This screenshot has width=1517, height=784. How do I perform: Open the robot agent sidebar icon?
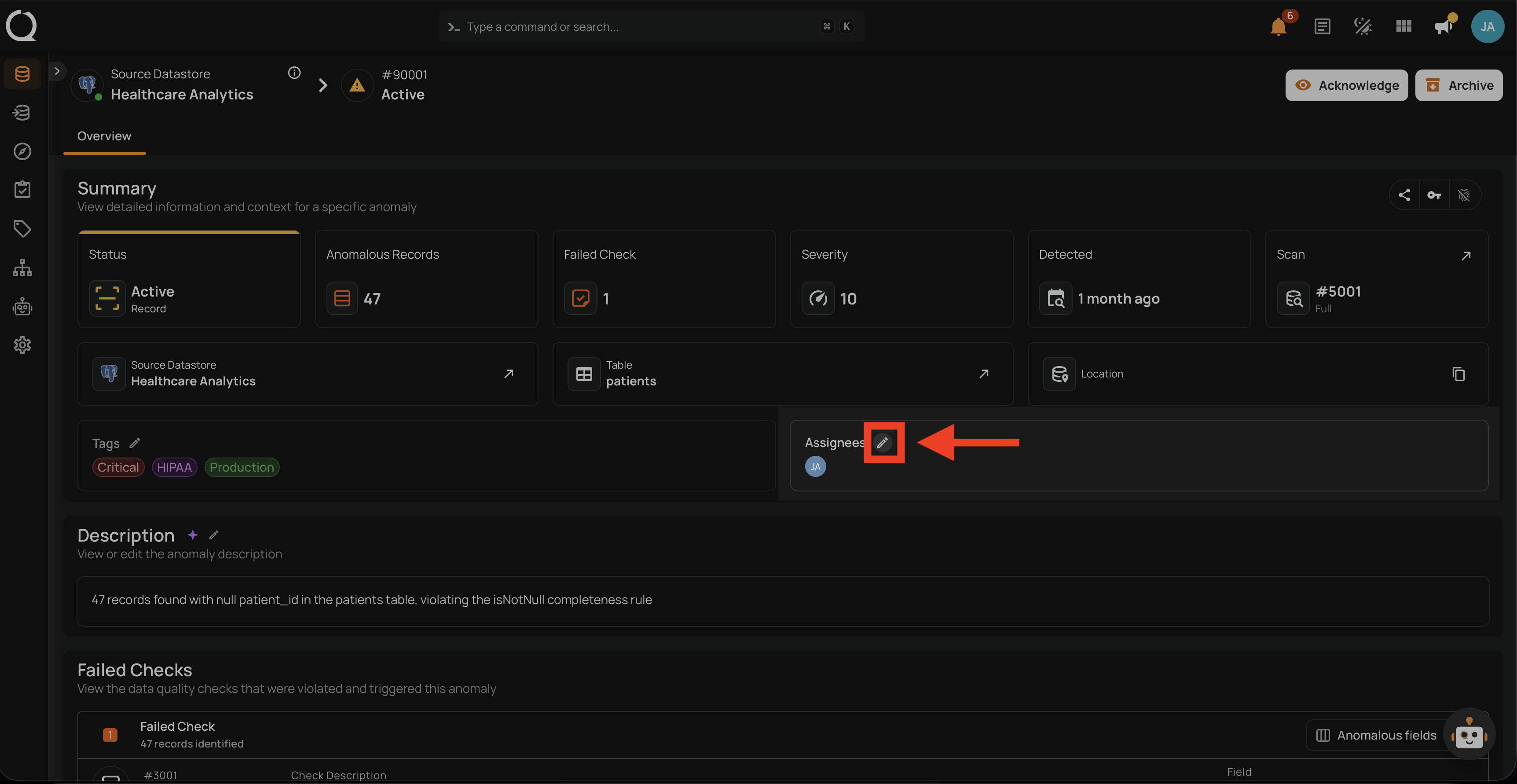tap(22, 306)
